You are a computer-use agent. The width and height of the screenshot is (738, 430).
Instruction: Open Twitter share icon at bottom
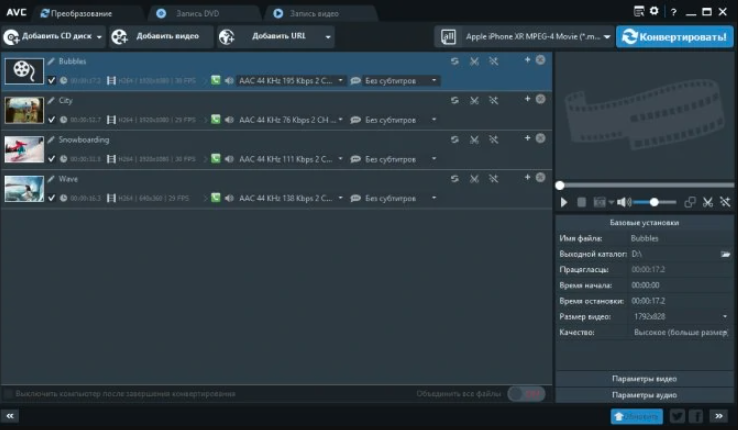[x=677, y=416]
